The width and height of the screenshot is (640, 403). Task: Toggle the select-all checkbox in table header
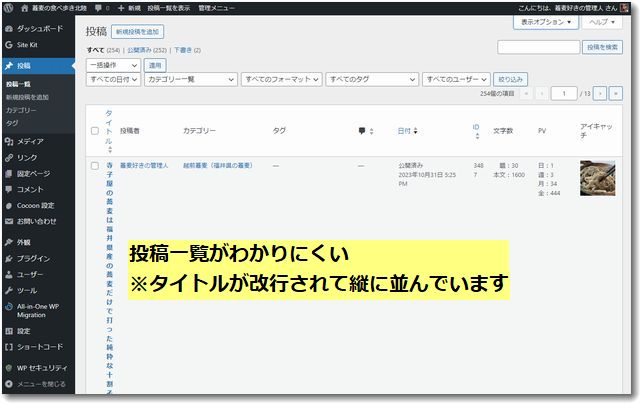pos(95,131)
